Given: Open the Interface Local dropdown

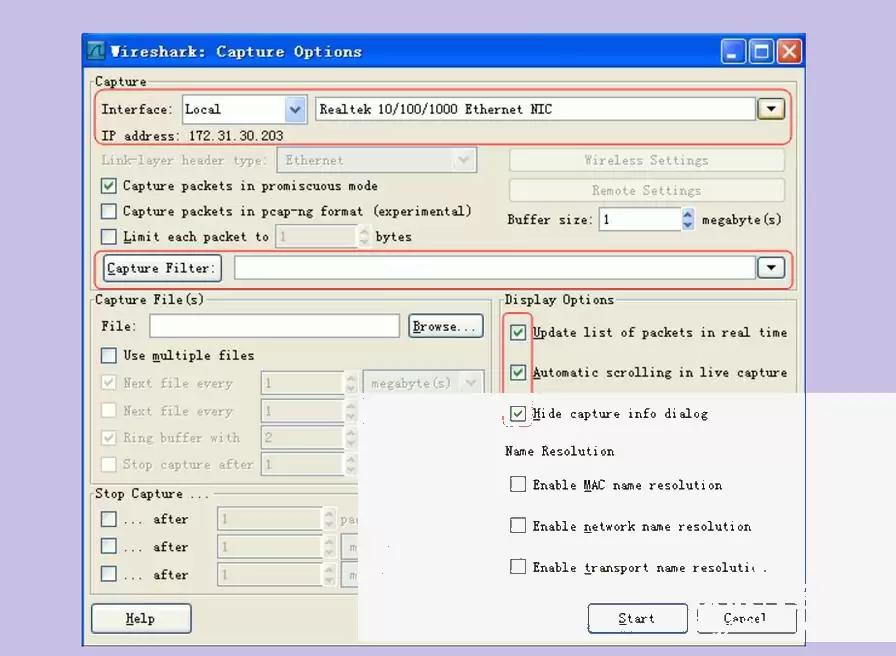Looking at the screenshot, I should (295, 109).
